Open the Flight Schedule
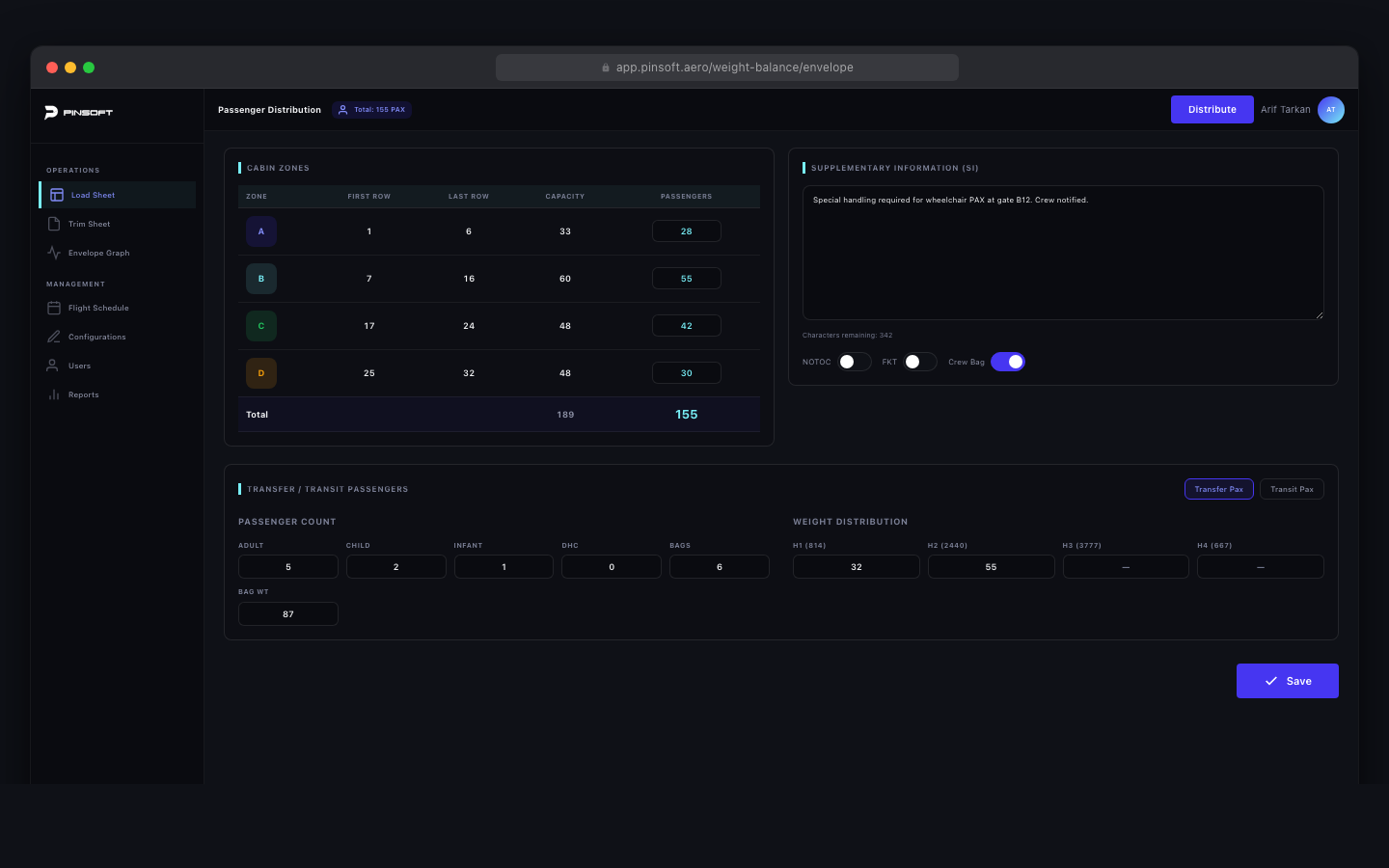 pyautogui.click(x=98, y=307)
